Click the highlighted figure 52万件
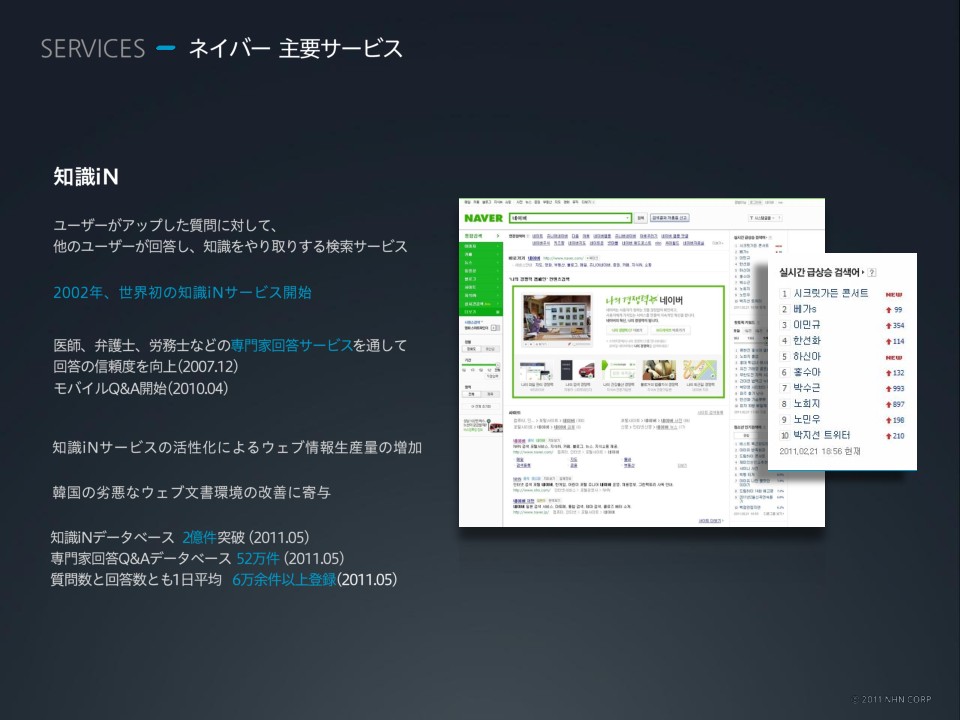 258,558
